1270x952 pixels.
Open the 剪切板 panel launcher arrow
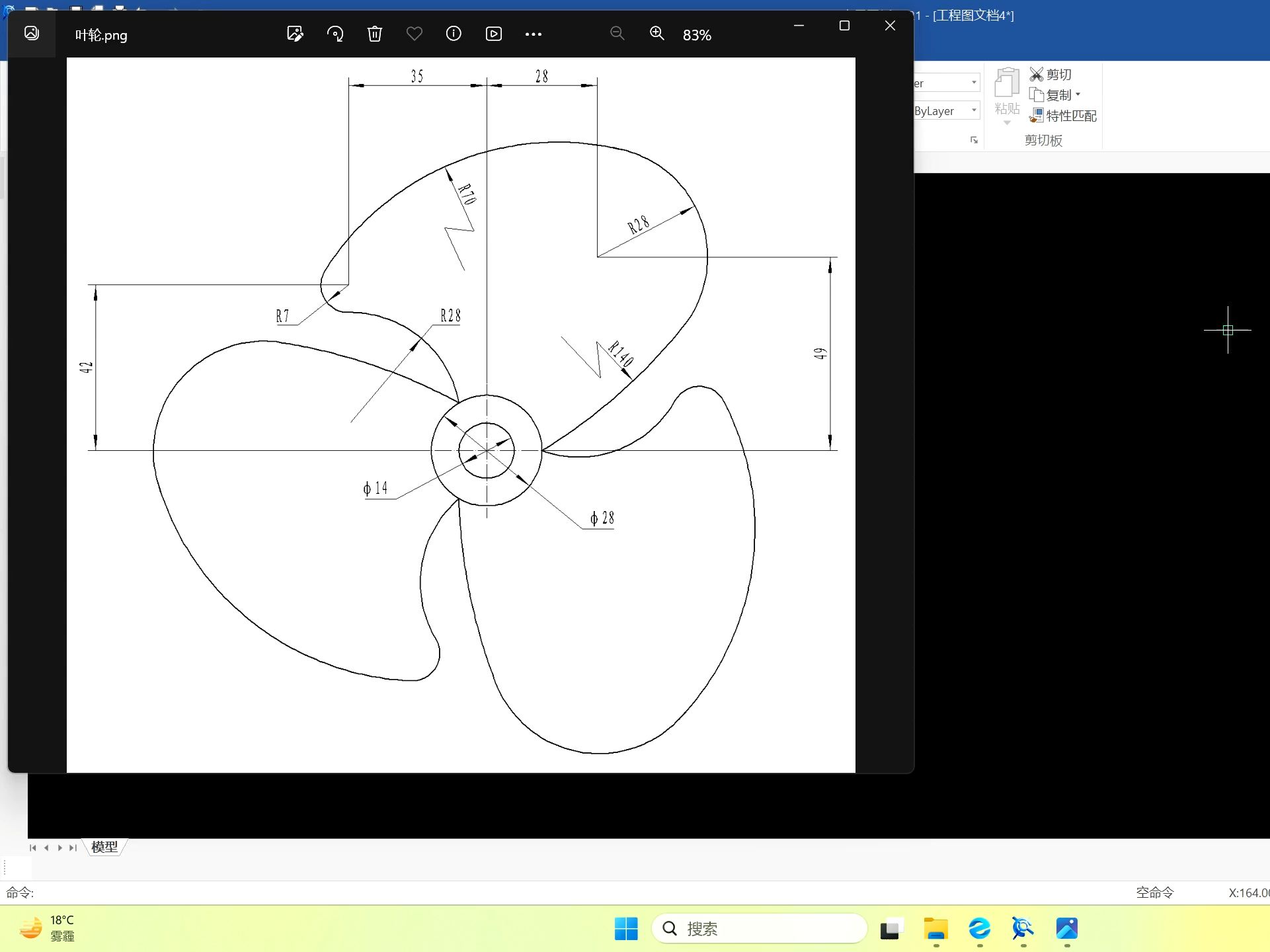click(x=974, y=140)
